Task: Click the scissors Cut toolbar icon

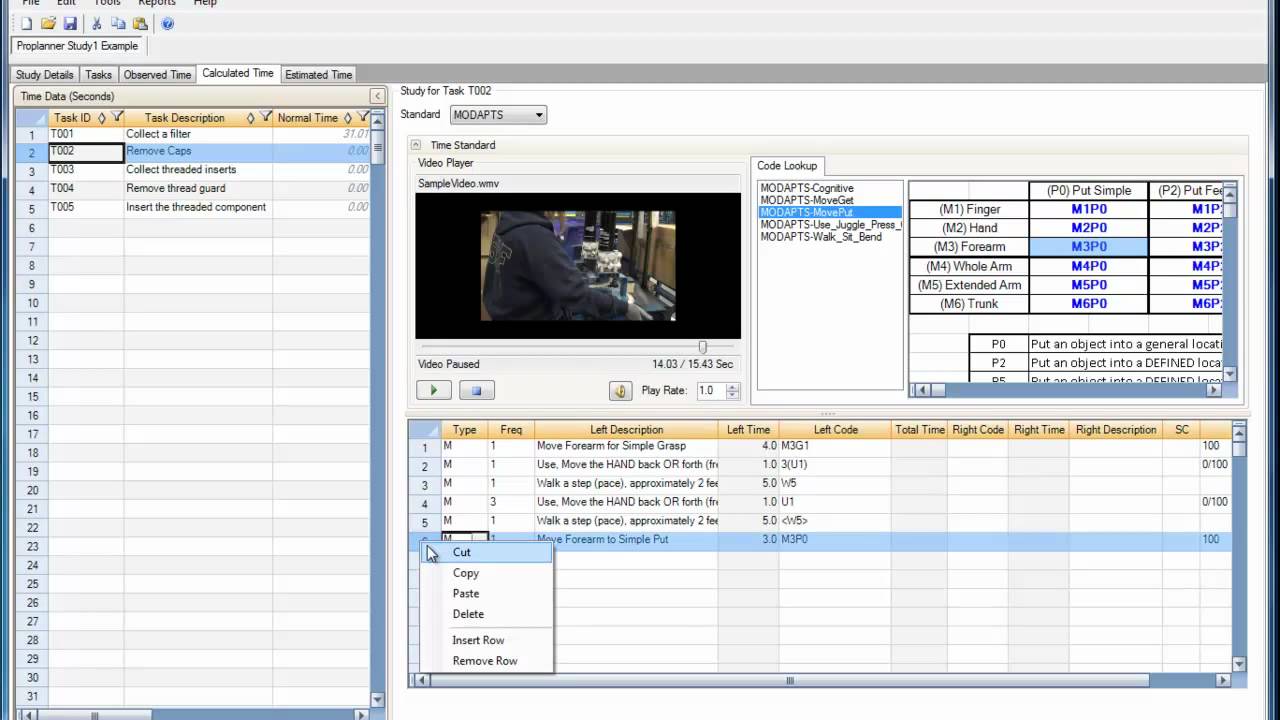Action: pos(97,23)
